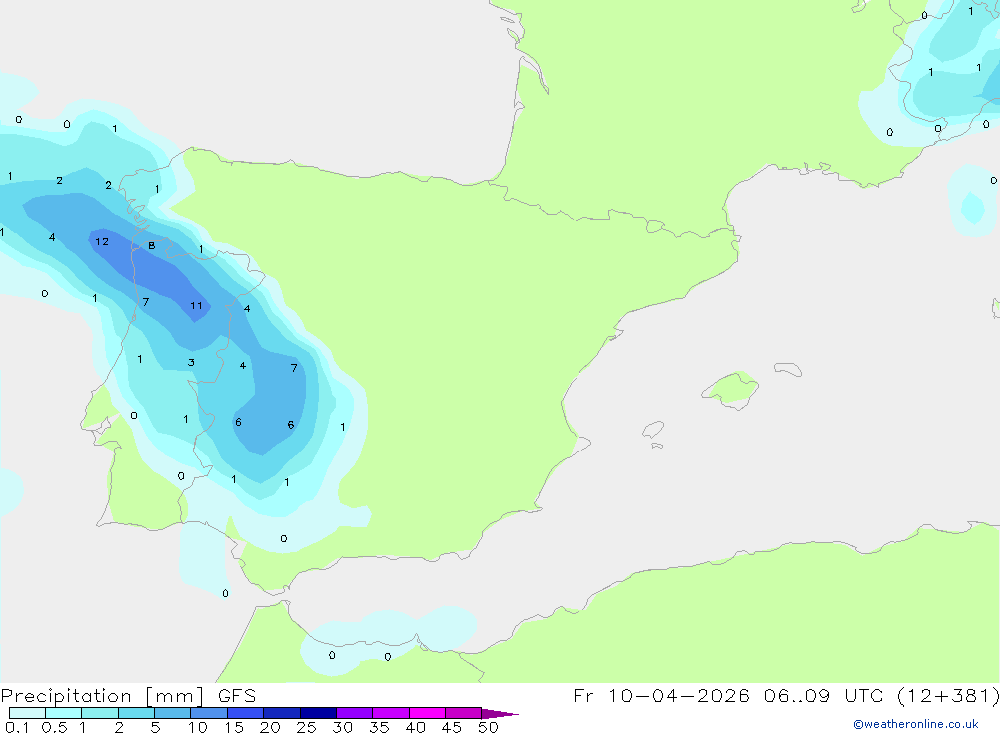Click Mallorca island on the map
Screen dimensions: 1000x733
pyautogui.click(x=731, y=389)
